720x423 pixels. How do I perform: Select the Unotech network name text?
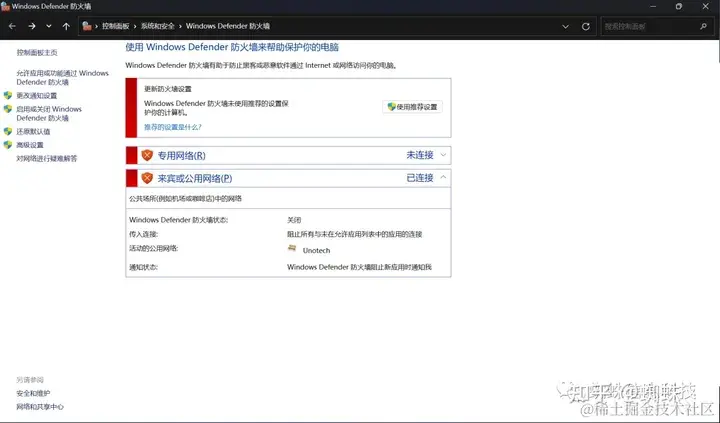coord(316,251)
